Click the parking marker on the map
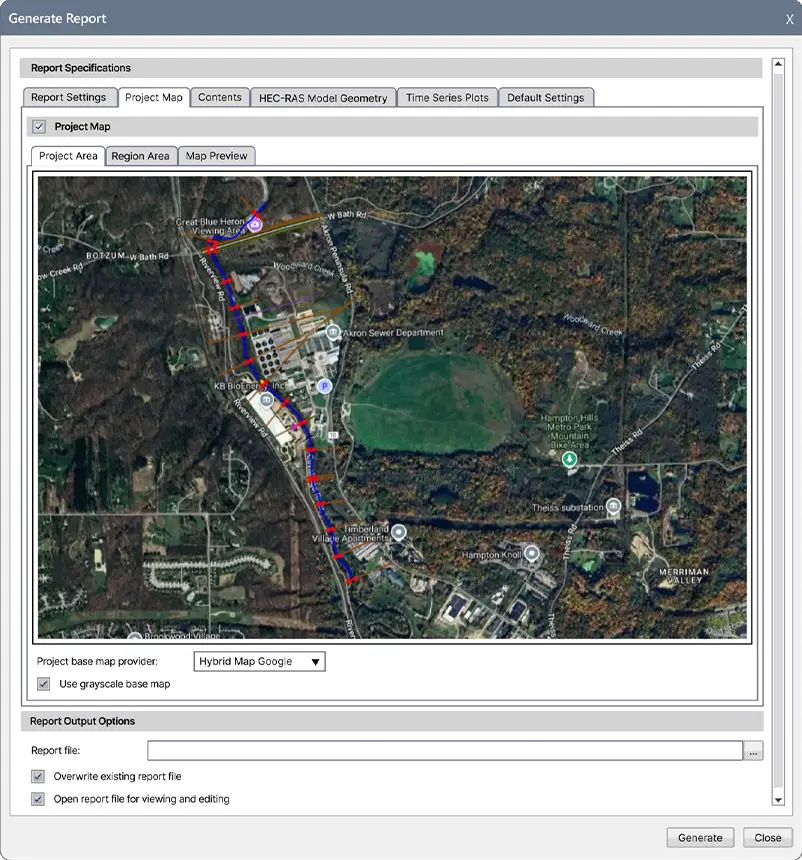The width and height of the screenshot is (802, 860). click(323, 385)
